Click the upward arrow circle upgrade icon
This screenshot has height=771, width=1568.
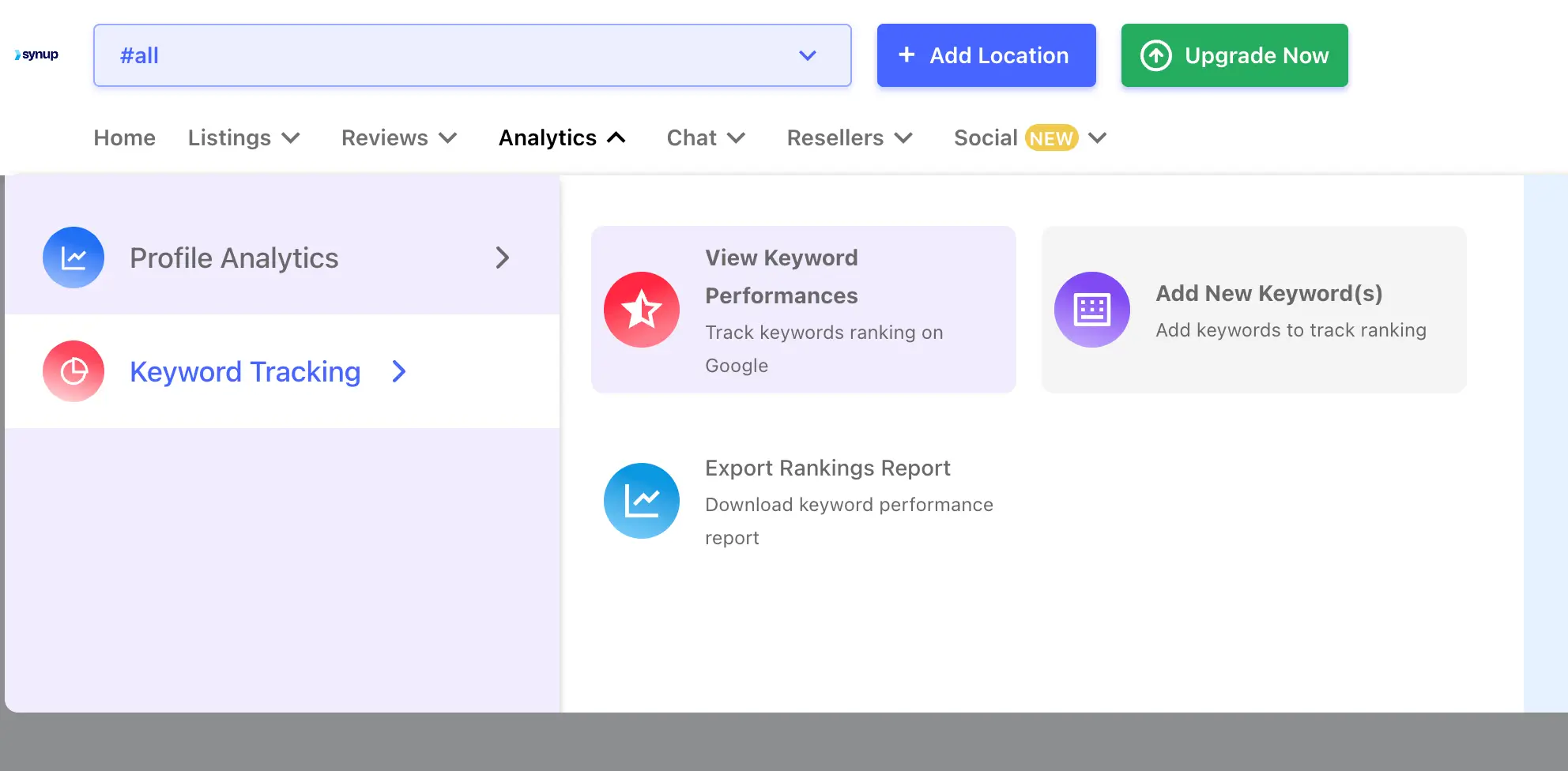[x=1156, y=55]
